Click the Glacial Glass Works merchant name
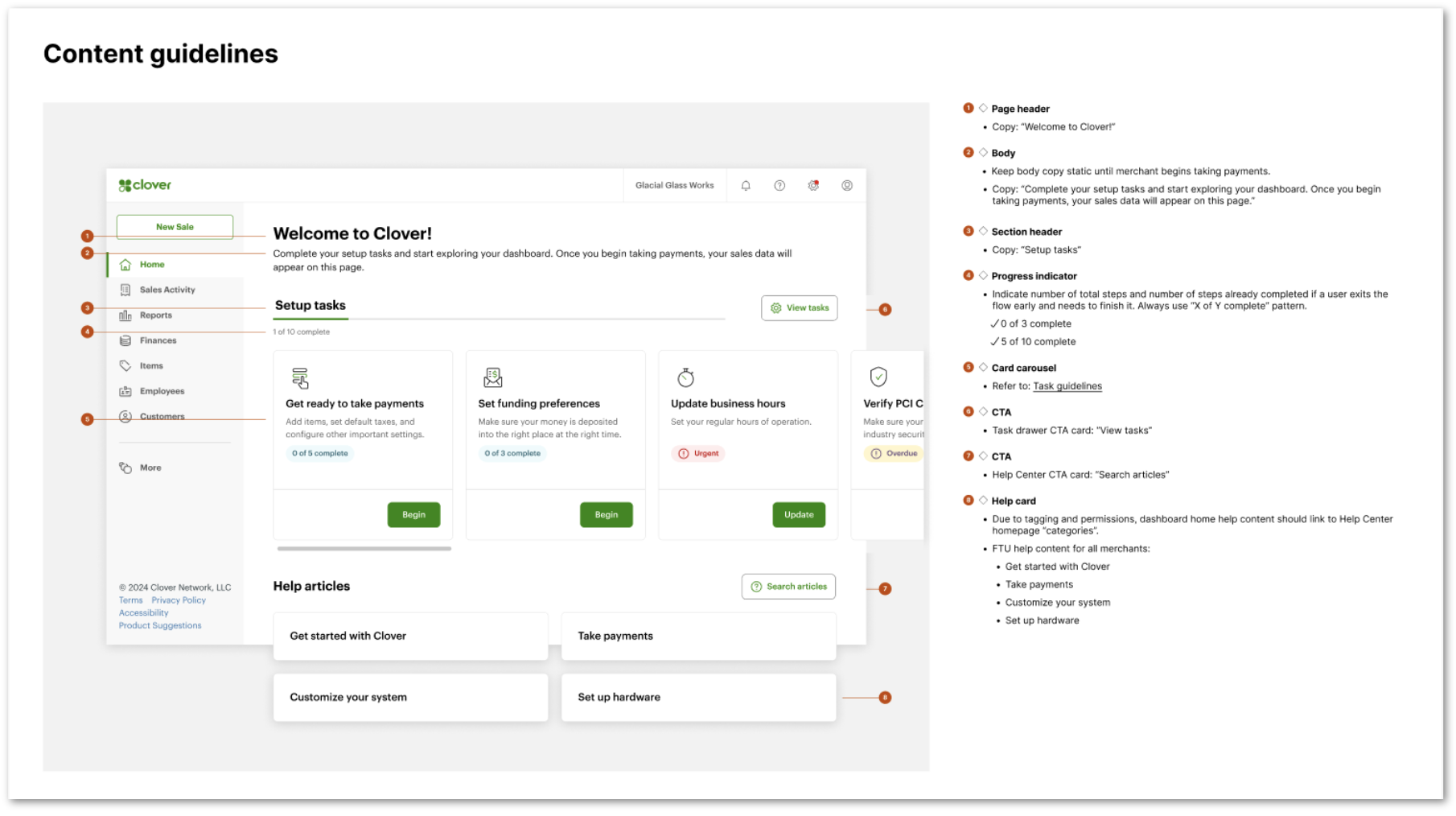This screenshot has height=816, width=1456. (674, 186)
